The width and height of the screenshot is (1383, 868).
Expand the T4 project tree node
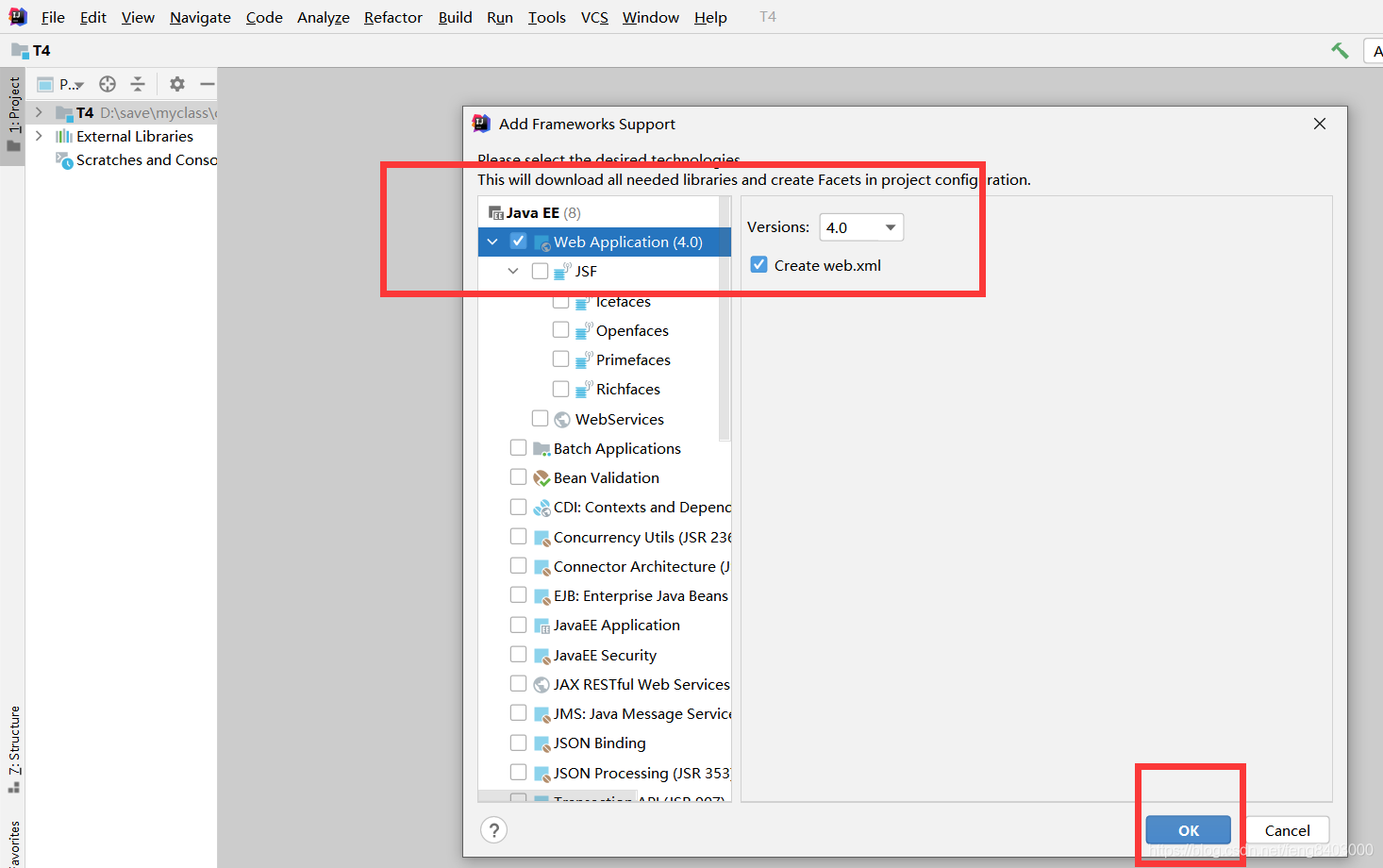point(39,112)
